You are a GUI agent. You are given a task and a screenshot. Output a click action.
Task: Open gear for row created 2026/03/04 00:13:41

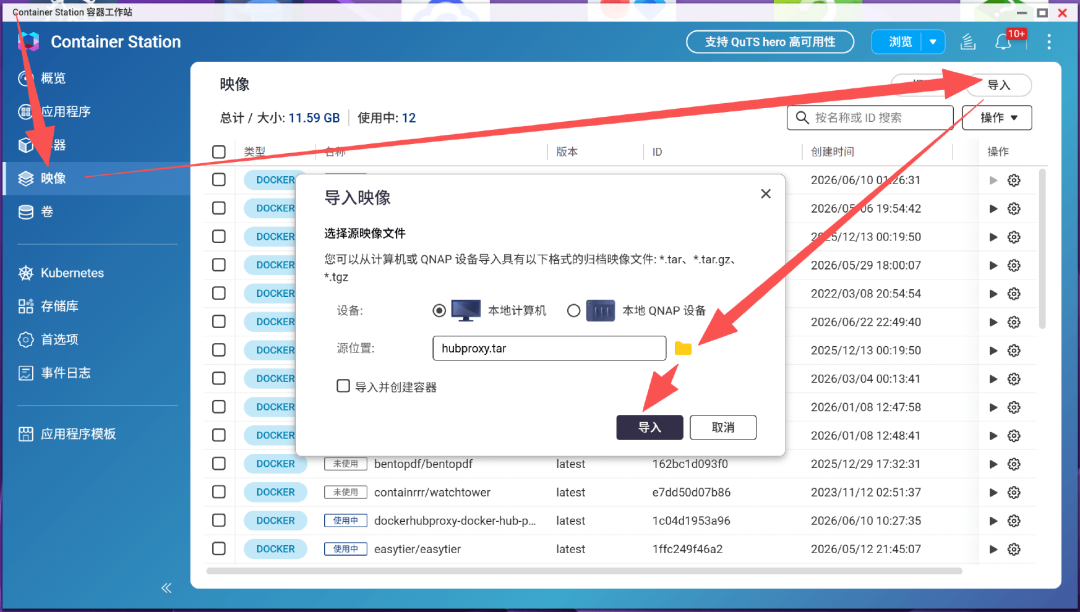(x=1014, y=379)
